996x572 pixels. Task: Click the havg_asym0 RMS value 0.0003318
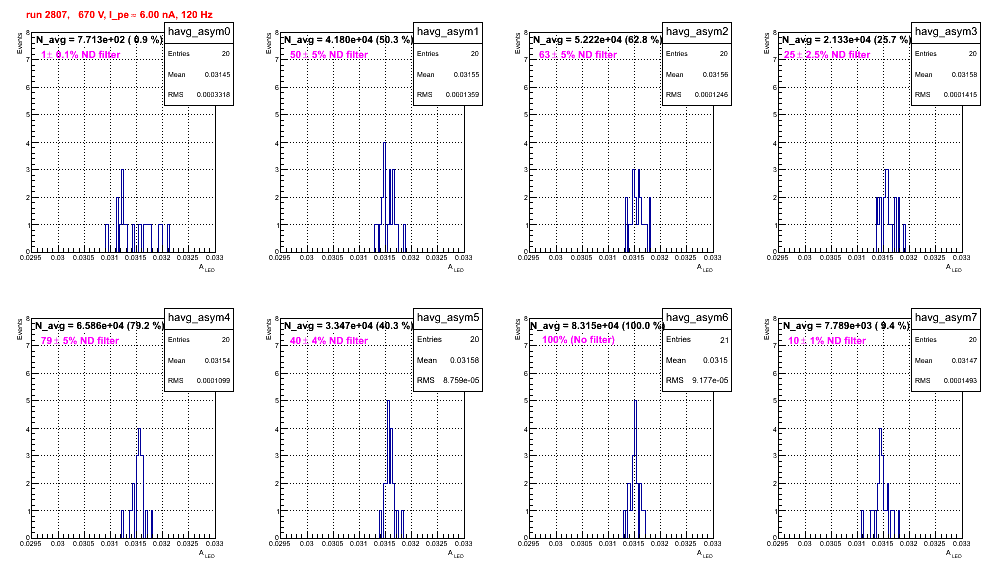click(213, 95)
